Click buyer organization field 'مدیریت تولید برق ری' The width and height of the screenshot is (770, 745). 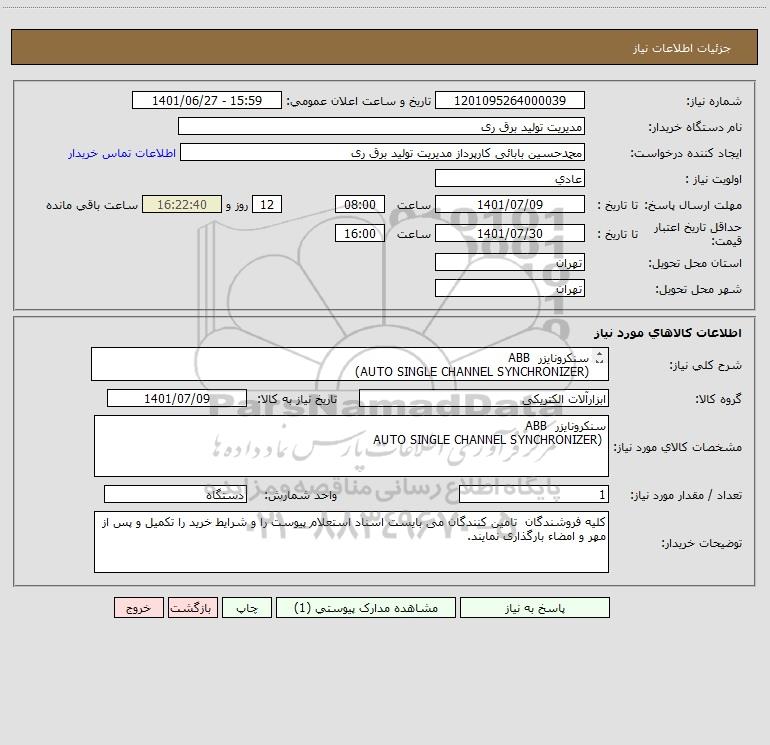coord(381,126)
